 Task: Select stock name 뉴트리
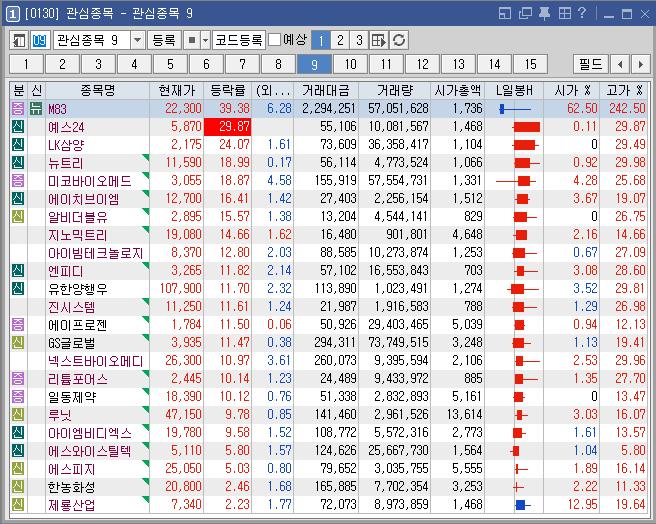click(66, 163)
